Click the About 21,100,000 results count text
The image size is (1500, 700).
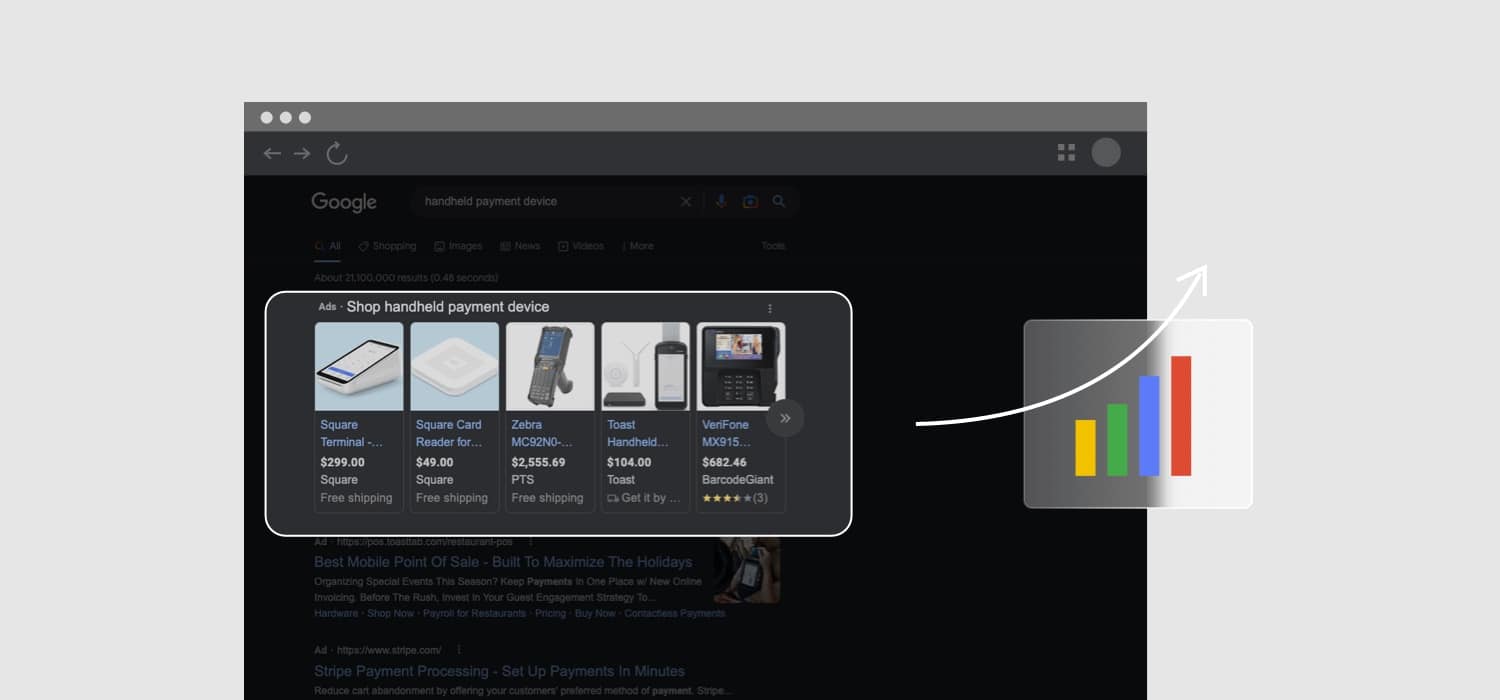(406, 278)
